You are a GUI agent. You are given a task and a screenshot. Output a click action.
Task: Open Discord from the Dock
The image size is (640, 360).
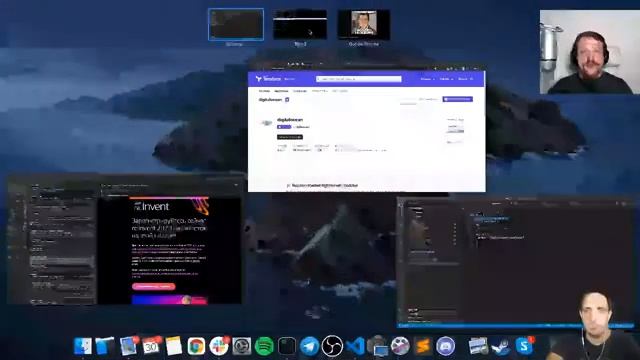pyautogui.click(x=445, y=346)
